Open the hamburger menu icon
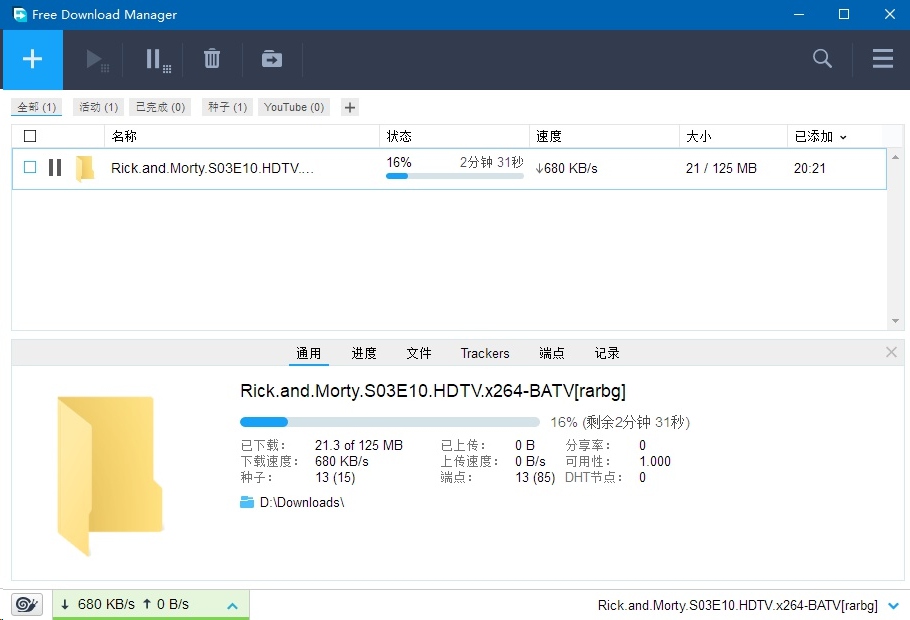Screen dimensions: 910x620 point(882,59)
